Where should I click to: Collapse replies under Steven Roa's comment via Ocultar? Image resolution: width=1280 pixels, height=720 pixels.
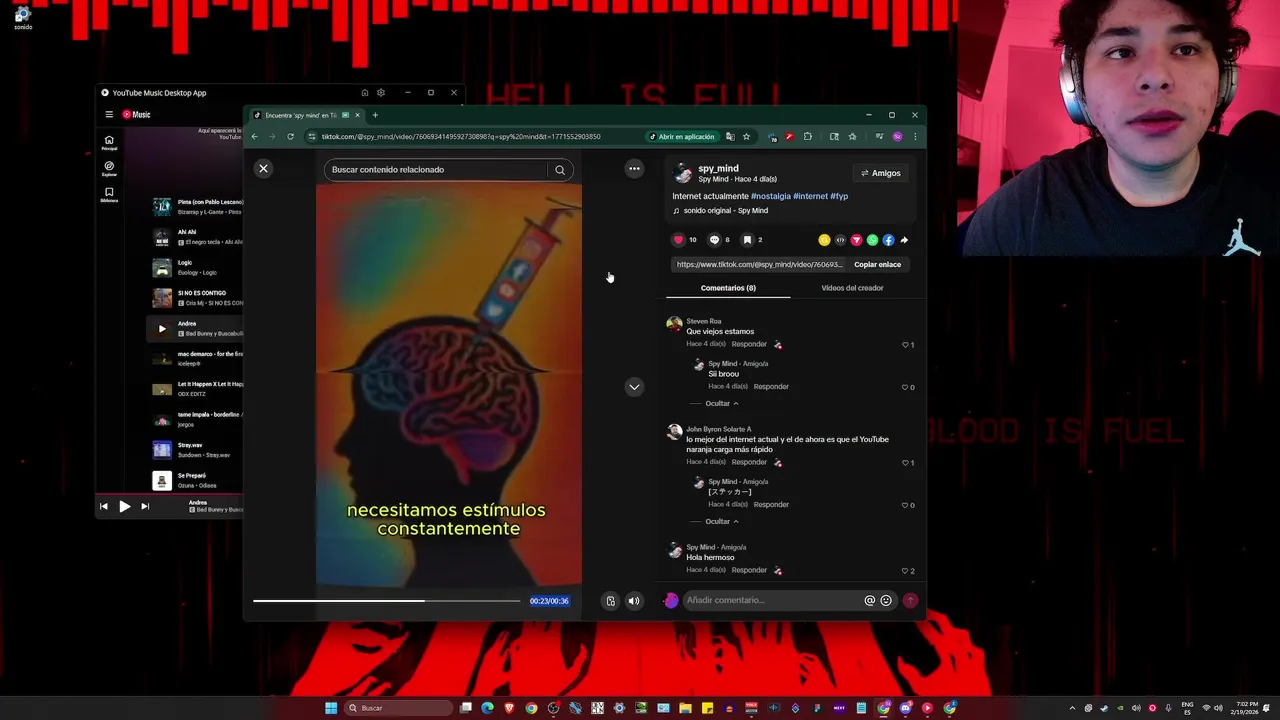(x=722, y=404)
